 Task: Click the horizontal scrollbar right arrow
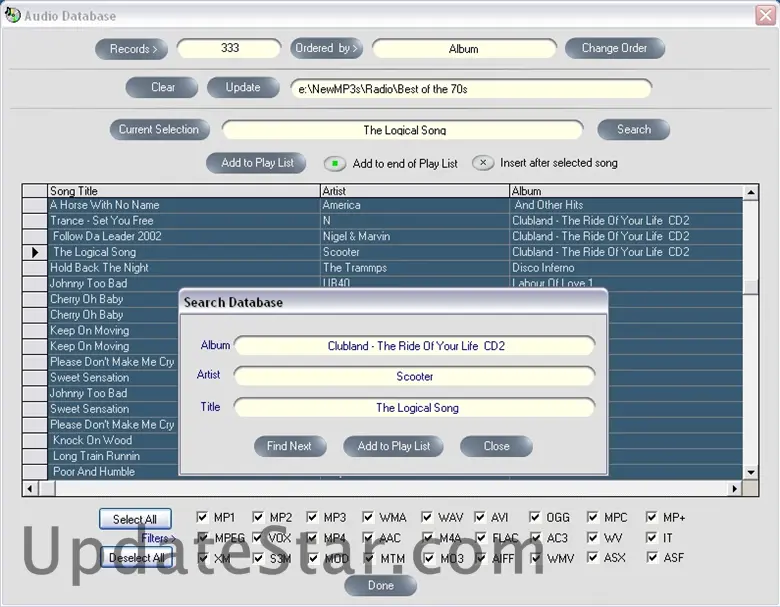click(735, 489)
